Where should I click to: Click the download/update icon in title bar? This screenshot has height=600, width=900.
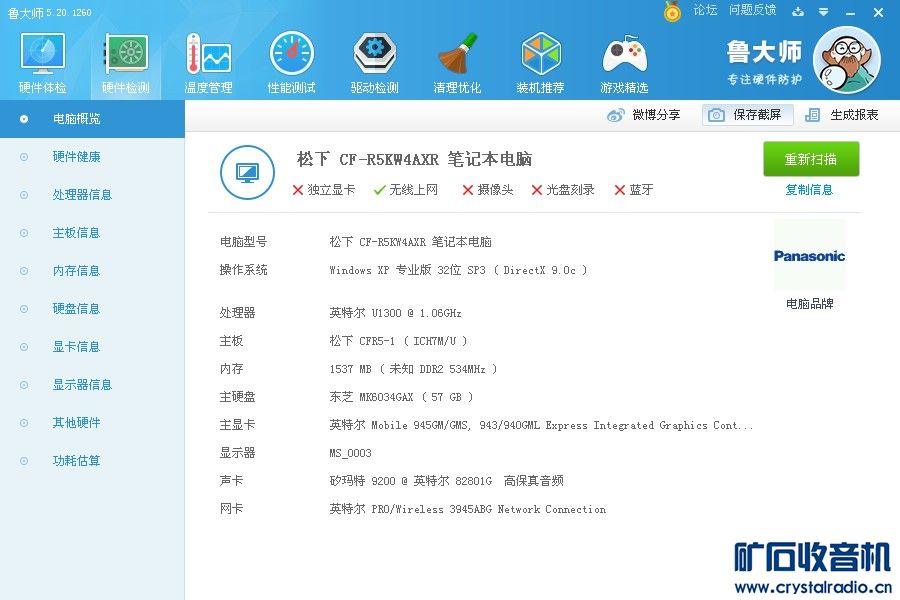click(798, 11)
